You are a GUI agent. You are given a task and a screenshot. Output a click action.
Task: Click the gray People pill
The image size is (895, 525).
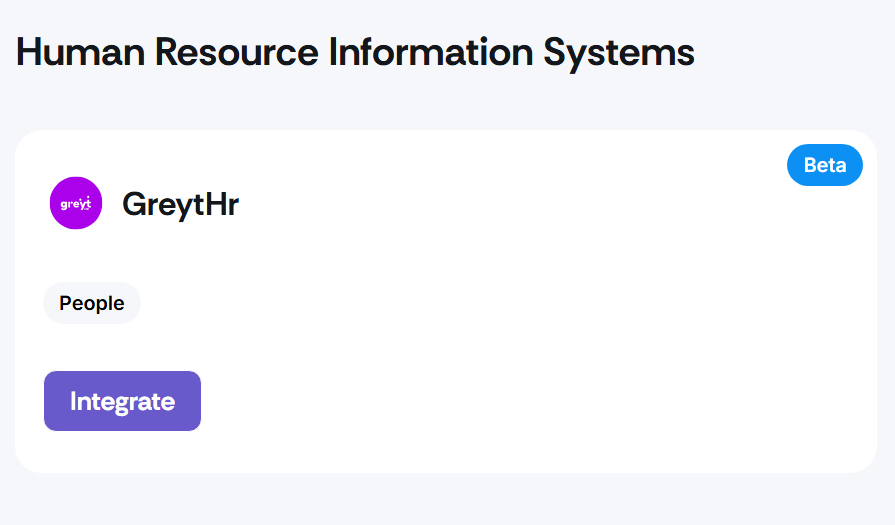(92, 303)
